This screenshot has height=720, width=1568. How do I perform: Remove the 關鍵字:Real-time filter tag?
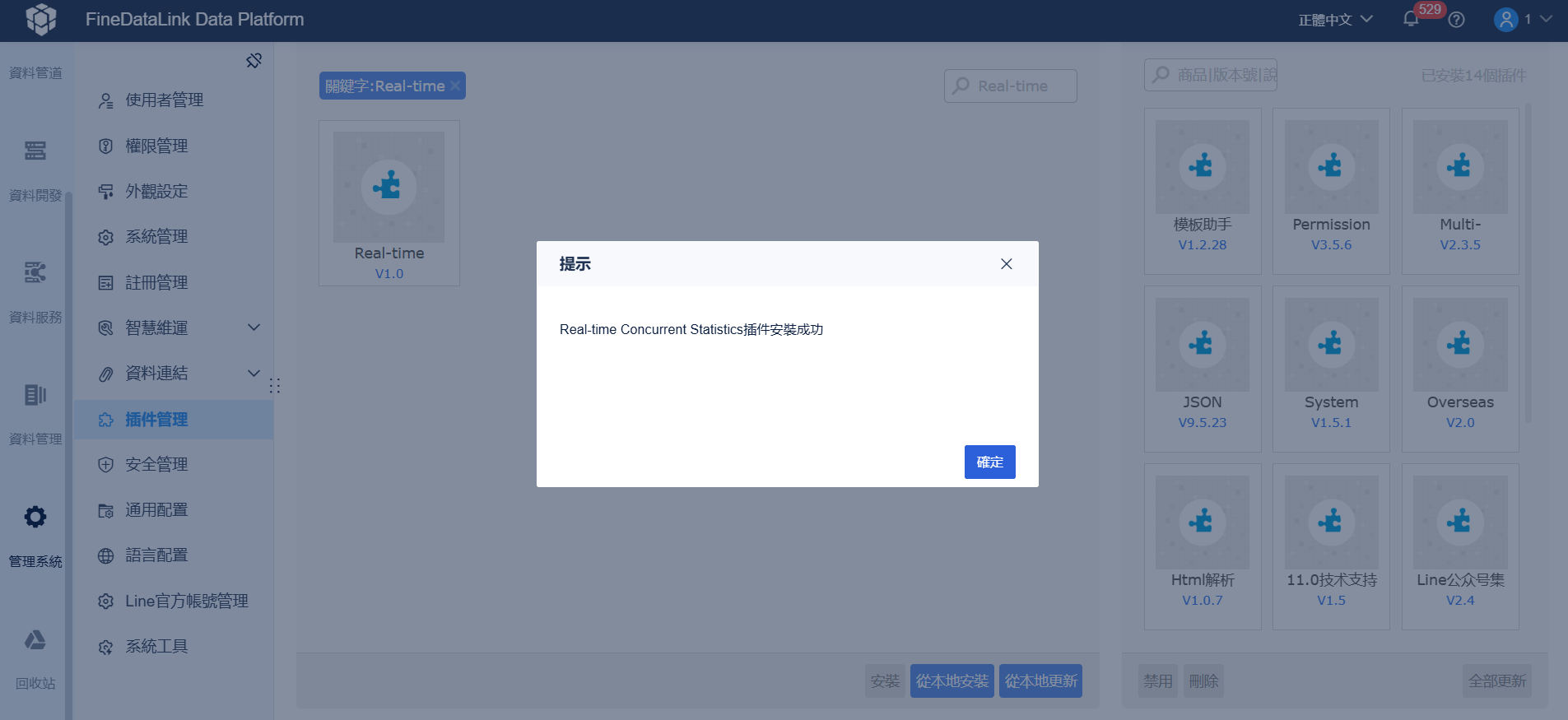point(455,86)
